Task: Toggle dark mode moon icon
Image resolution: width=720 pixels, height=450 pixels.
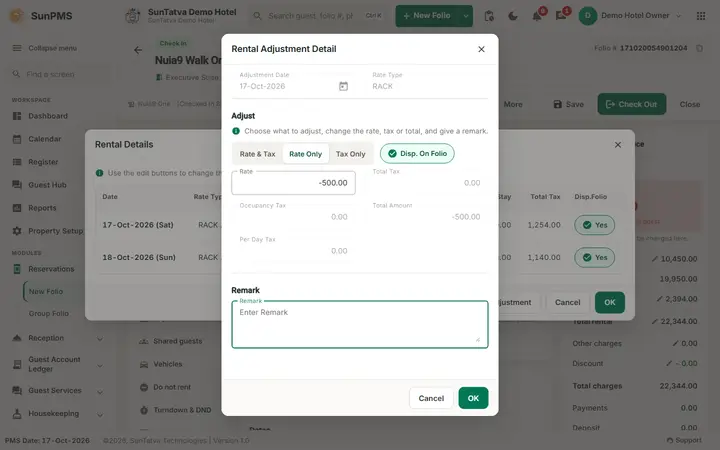Action: (513, 16)
